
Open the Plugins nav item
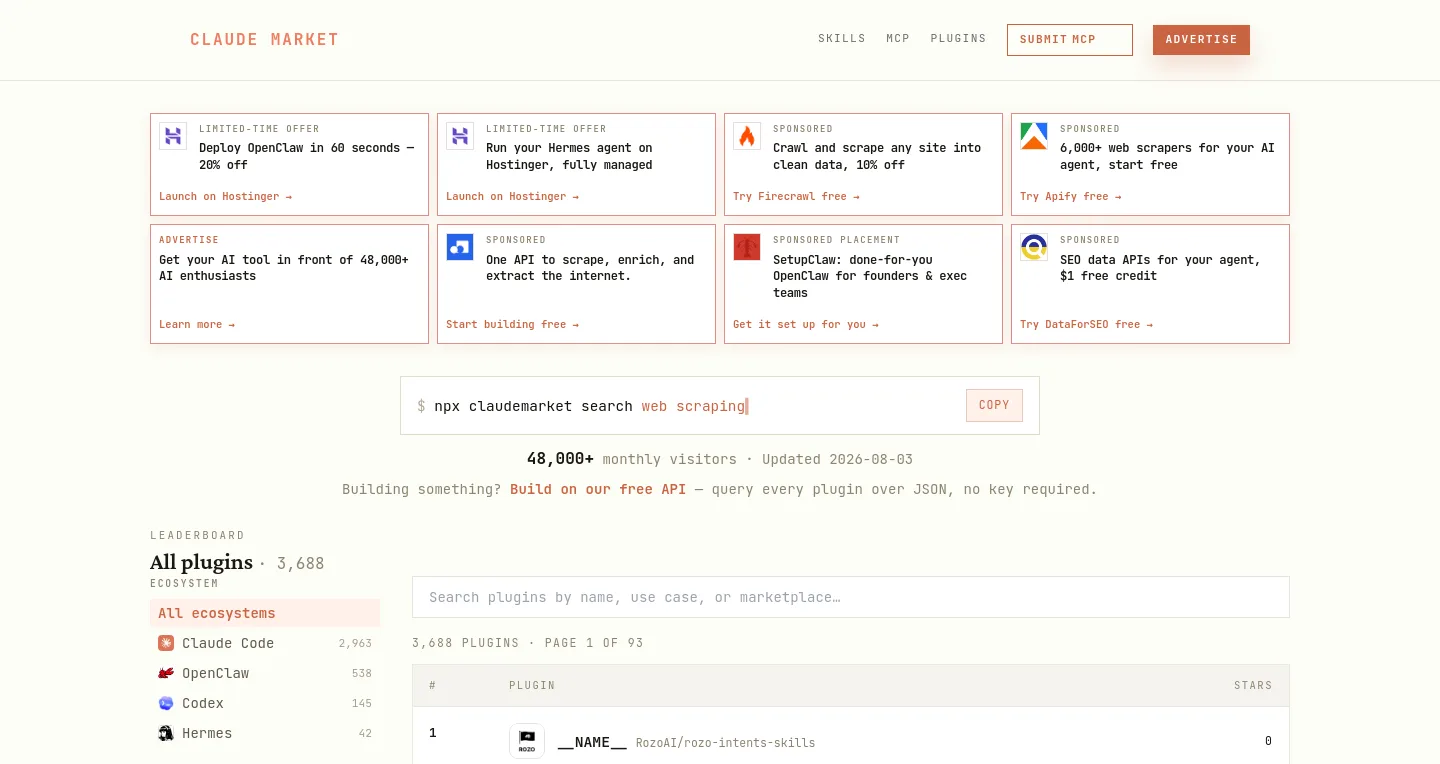[958, 39]
